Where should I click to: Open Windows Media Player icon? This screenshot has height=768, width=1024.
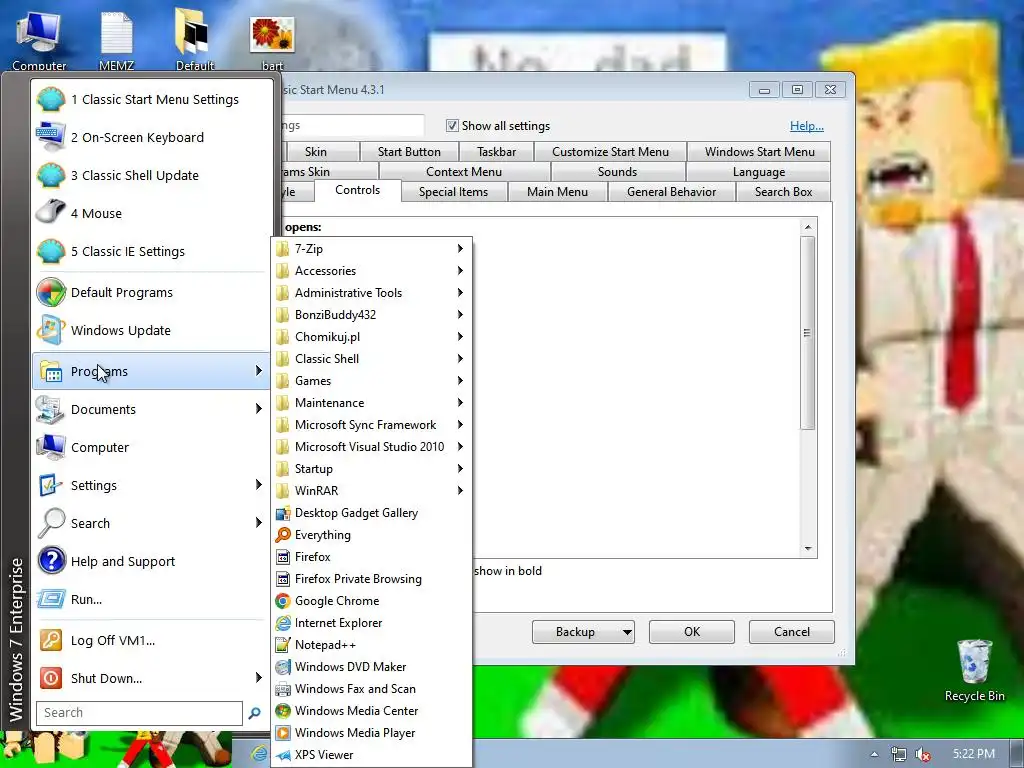coord(283,733)
